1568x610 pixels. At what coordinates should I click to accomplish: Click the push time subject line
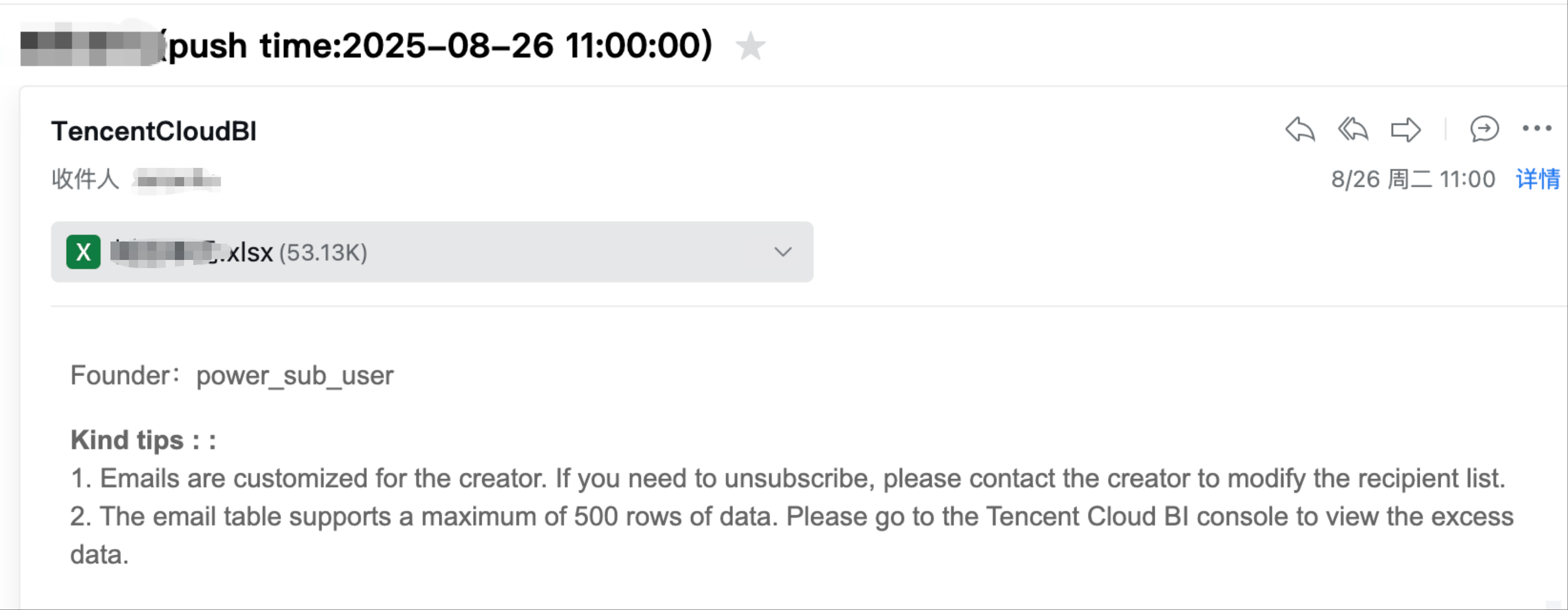pyautogui.click(x=438, y=47)
